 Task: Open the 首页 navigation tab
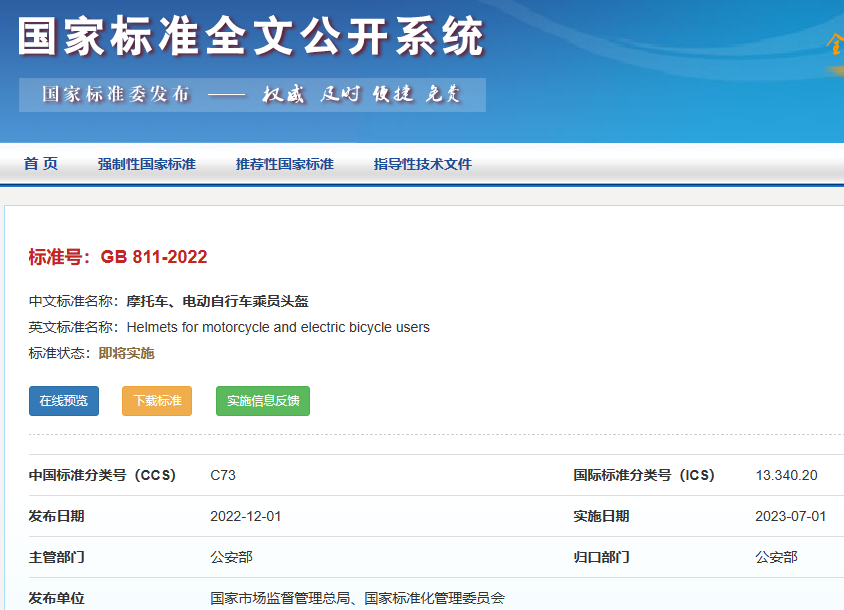click(41, 164)
